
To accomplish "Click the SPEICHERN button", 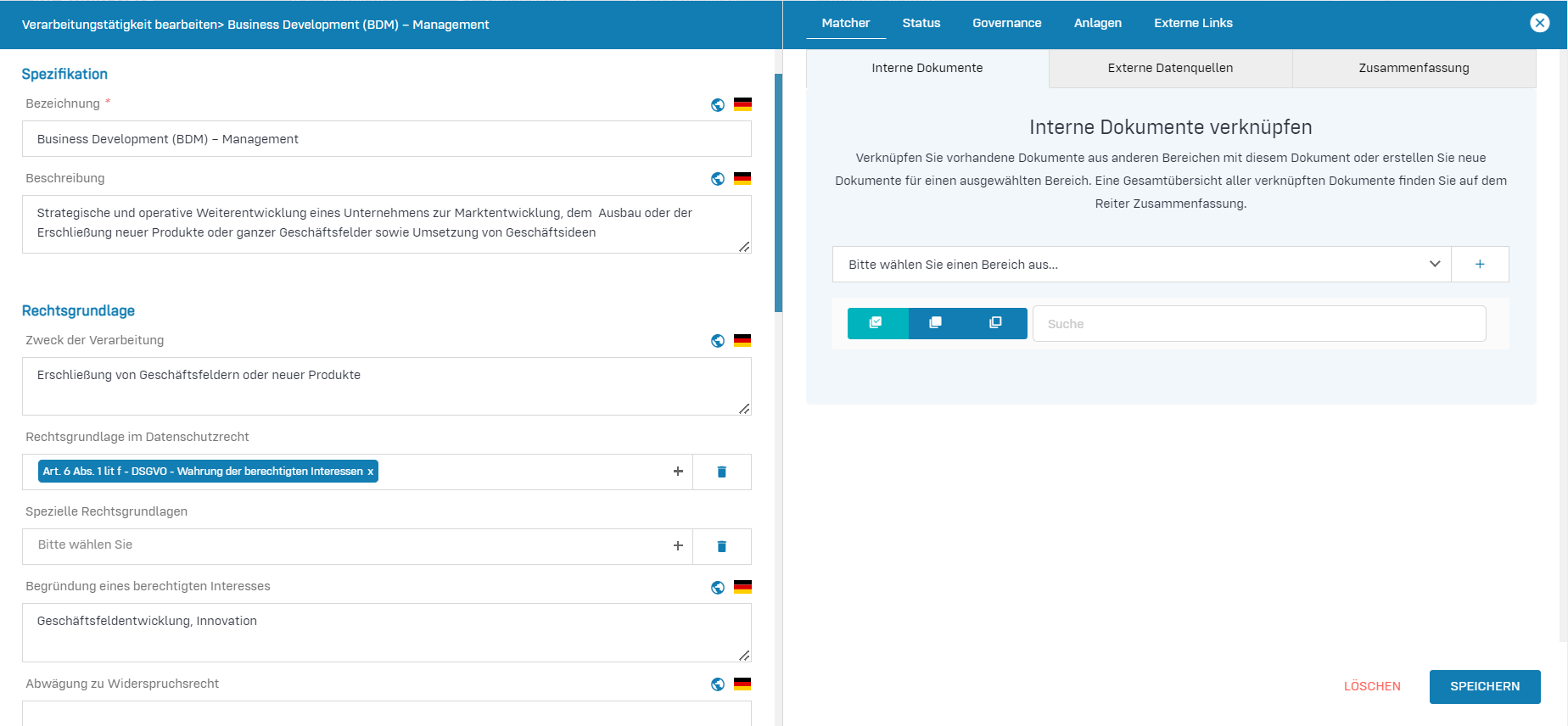I will (1484, 686).
